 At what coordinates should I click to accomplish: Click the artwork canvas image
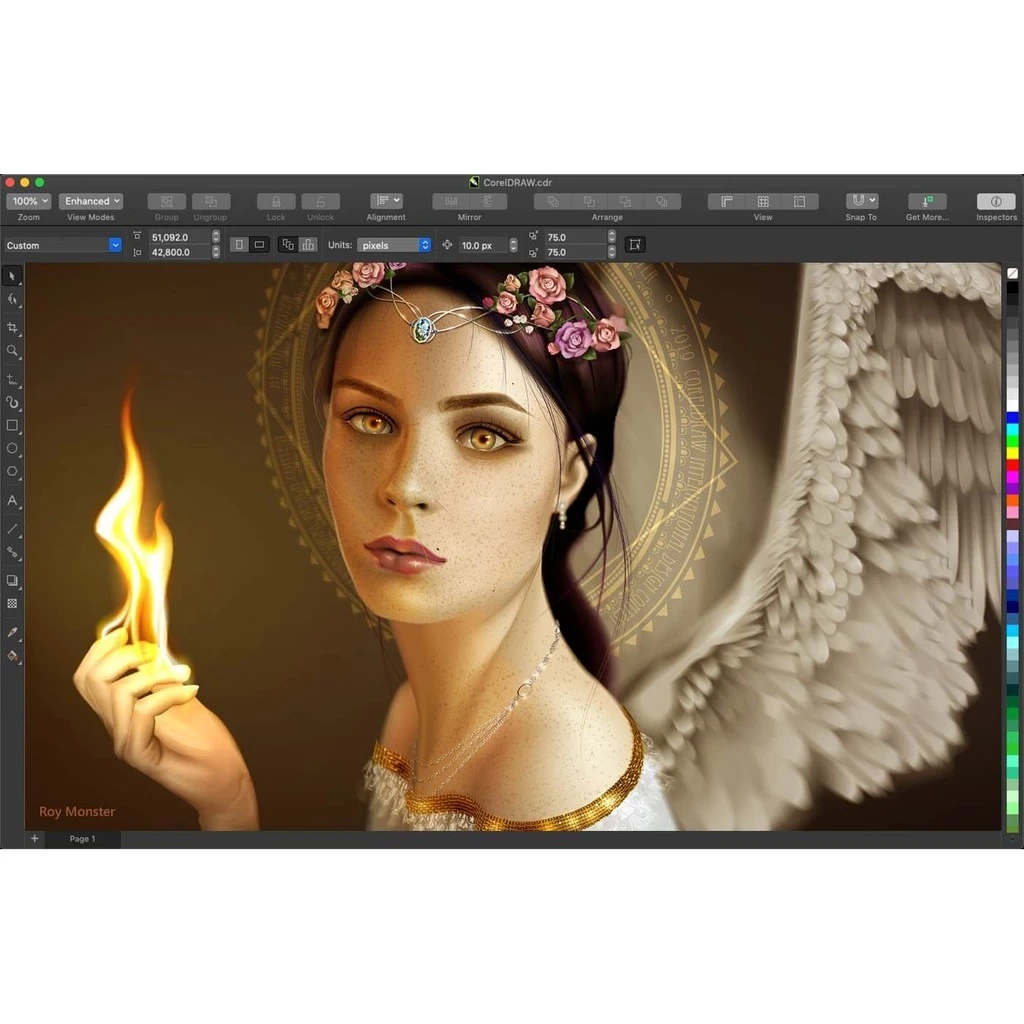click(513, 547)
